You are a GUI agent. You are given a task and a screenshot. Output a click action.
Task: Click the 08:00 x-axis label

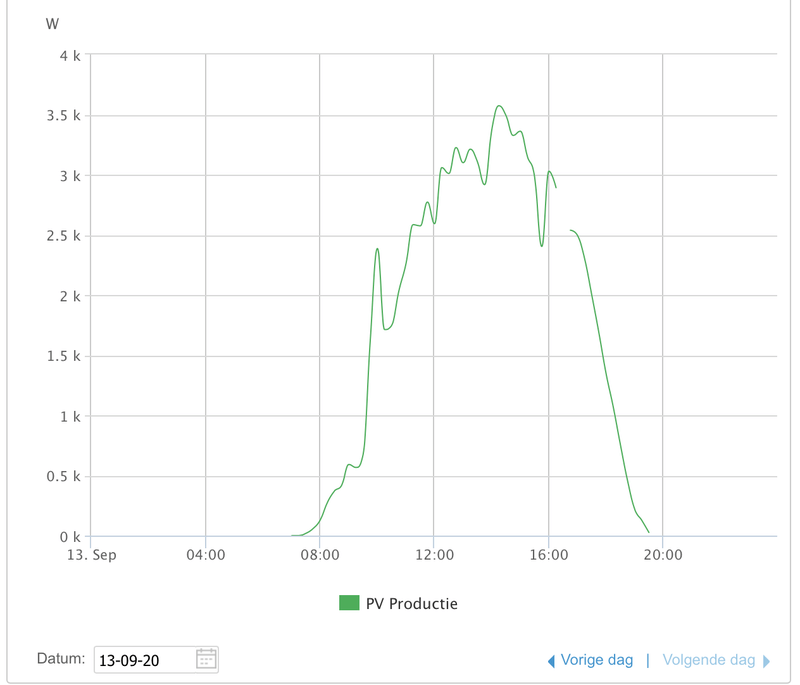320,555
